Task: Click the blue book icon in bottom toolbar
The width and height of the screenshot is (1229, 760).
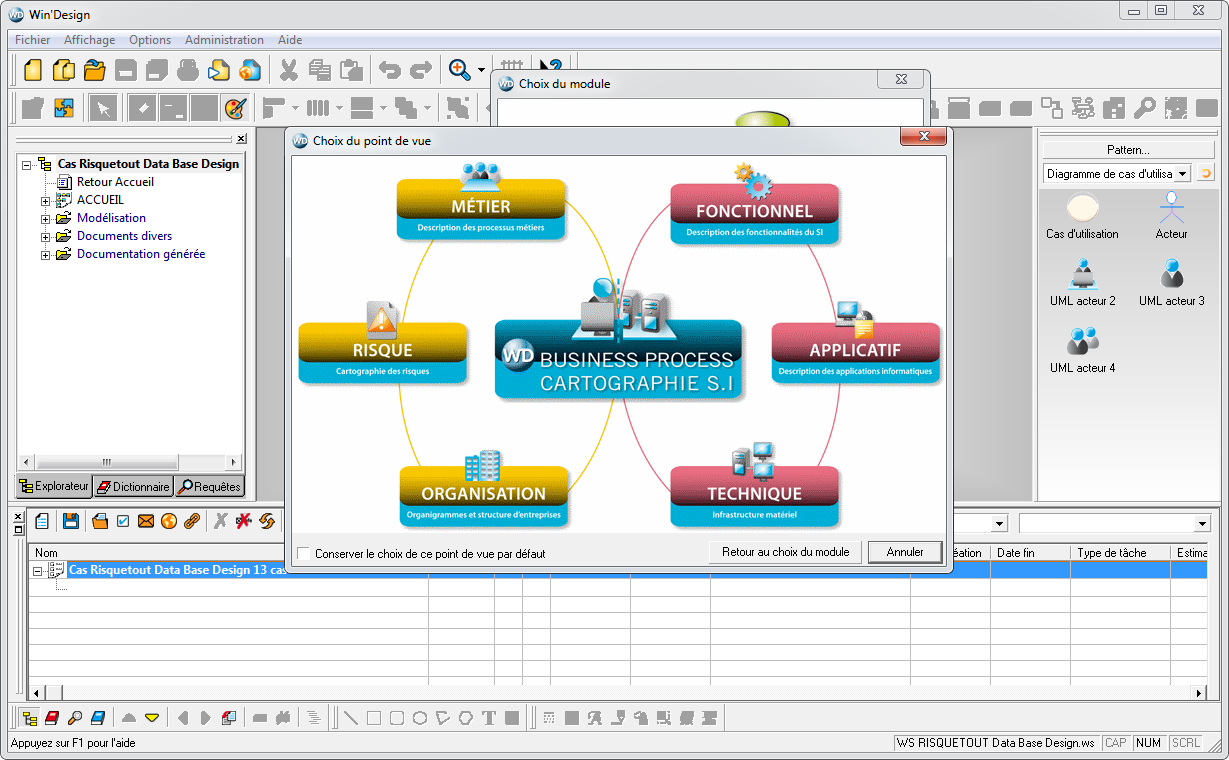Action: (x=98, y=717)
